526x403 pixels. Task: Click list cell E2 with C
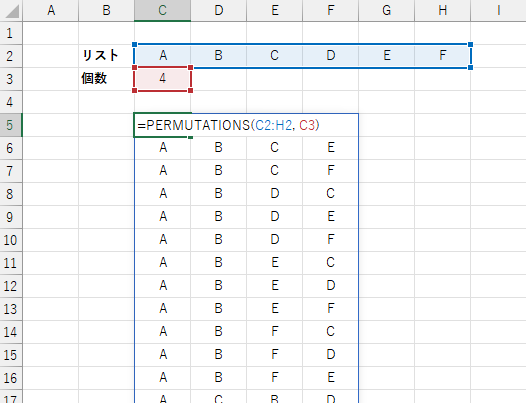tap(275, 56)
